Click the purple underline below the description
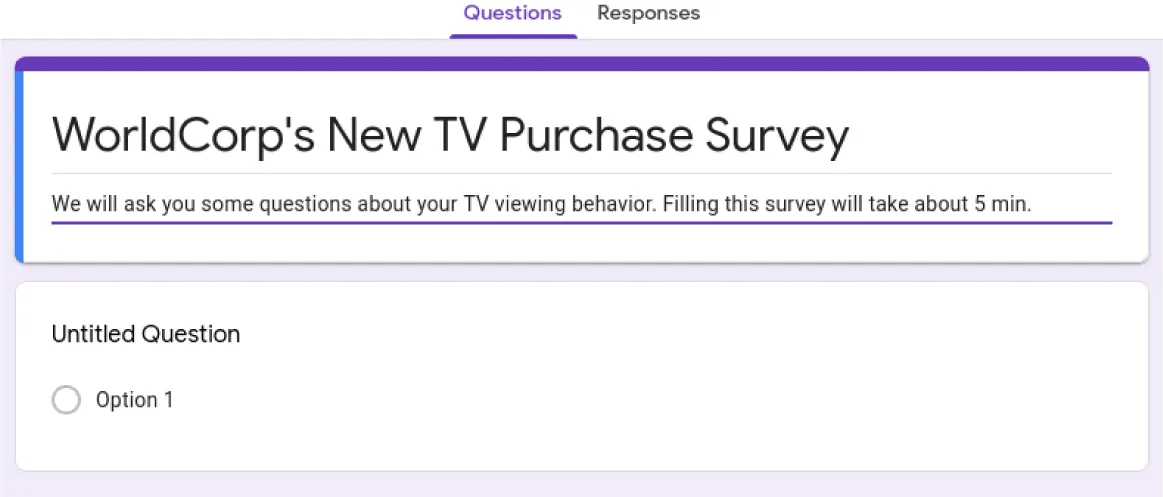 tap(582, 222)
